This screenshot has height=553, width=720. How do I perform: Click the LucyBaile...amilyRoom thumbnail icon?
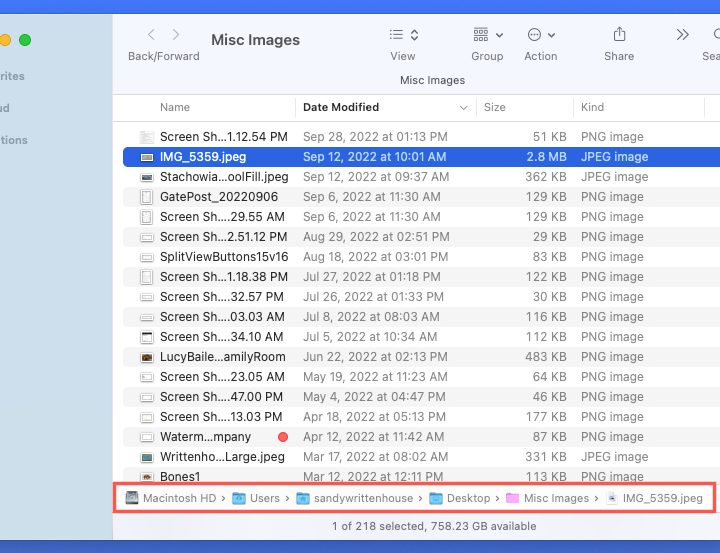point(147,357)
